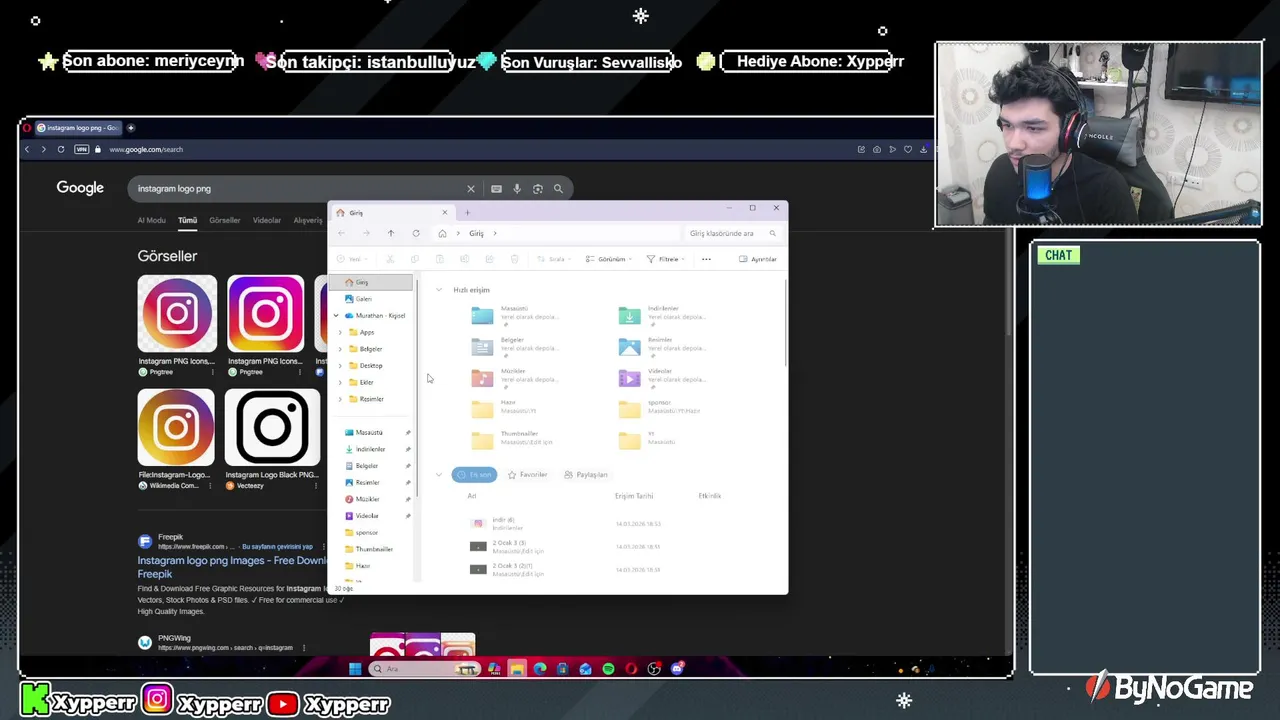
Task: Open the İndirilenler quick access folder tile
Action: pos(662,316)
